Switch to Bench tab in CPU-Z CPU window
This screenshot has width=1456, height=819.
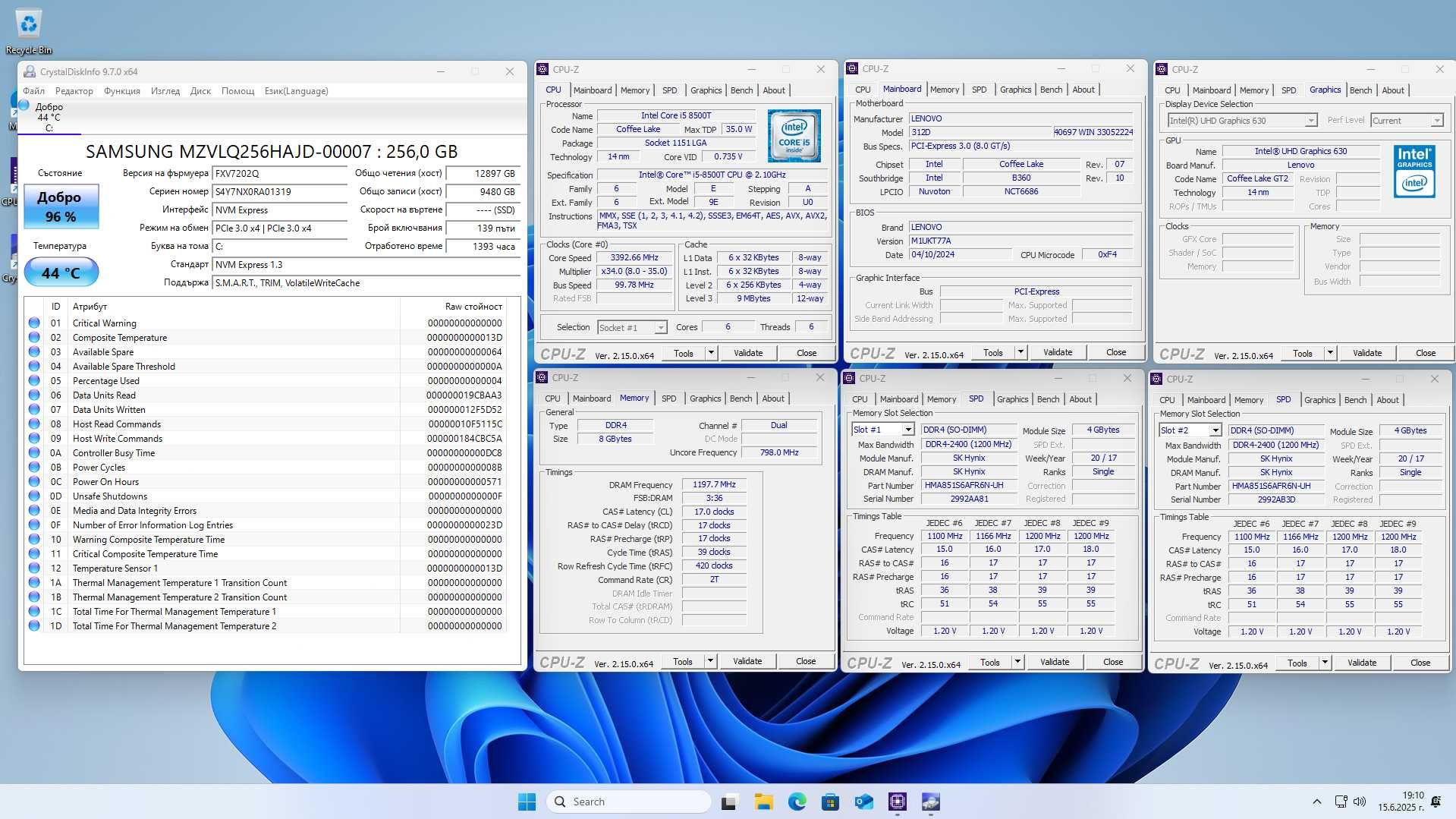point(741,90)
